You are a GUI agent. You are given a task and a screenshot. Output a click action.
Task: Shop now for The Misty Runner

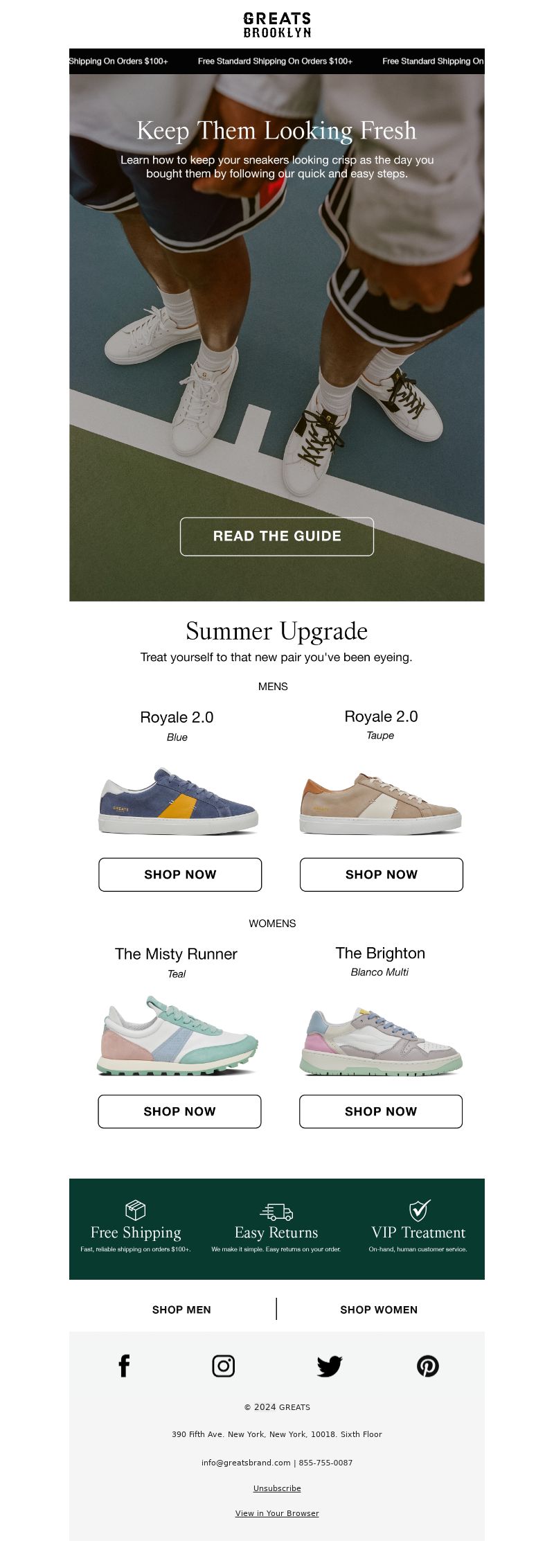pos(179,1111)
